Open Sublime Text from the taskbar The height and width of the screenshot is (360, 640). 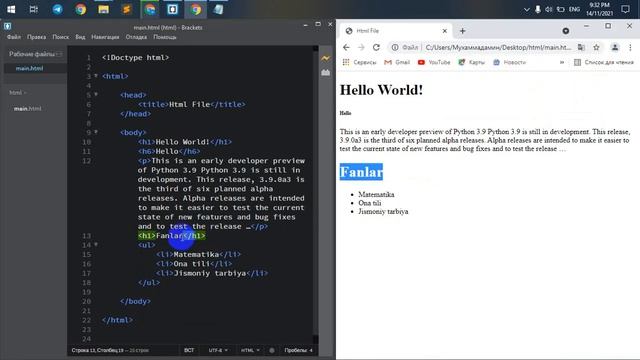pos(127,9)
